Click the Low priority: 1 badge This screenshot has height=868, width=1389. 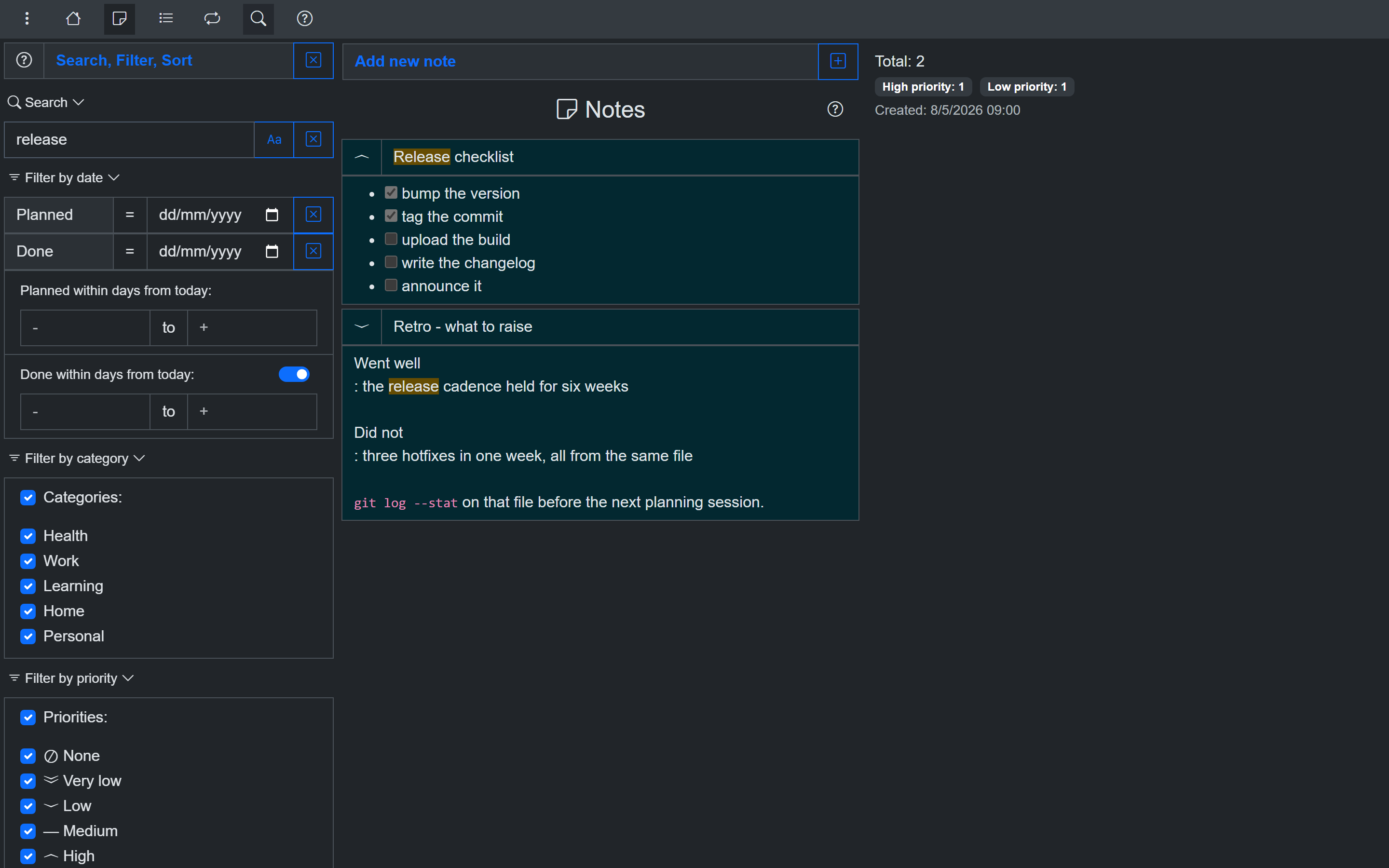(x=1027, y=87)
